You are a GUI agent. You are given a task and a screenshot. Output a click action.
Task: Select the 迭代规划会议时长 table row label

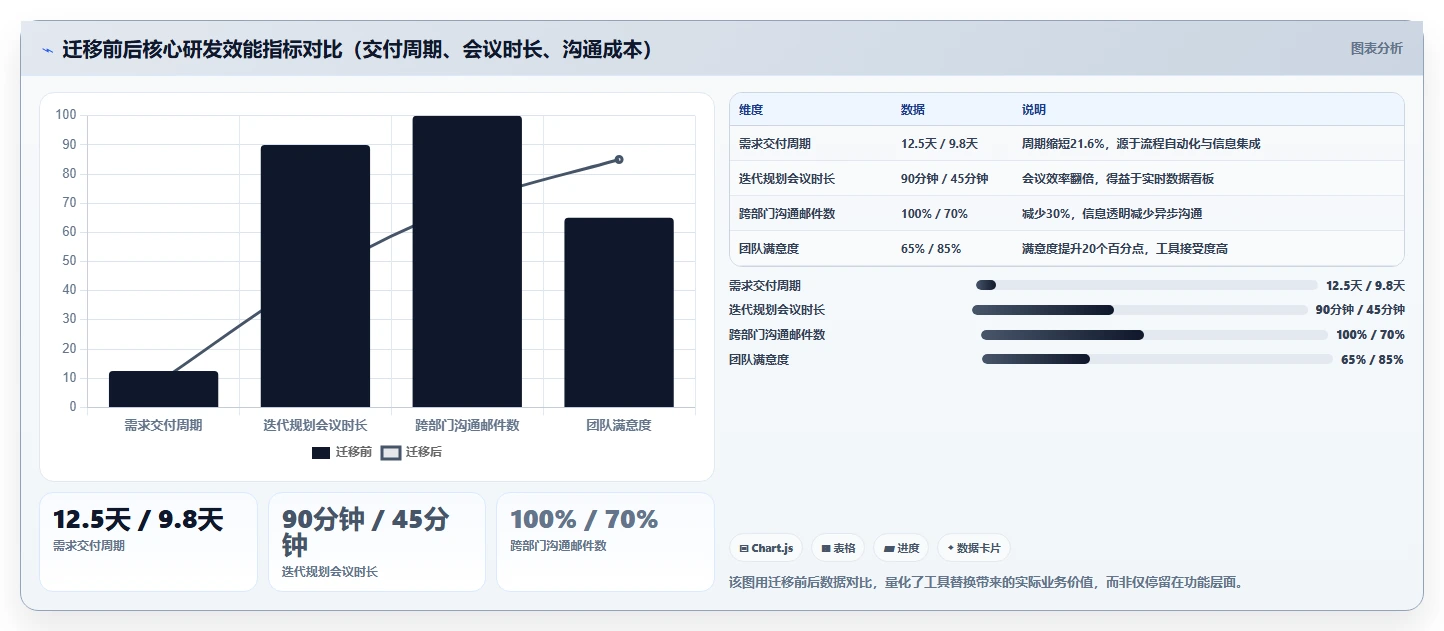coord(787,179)
